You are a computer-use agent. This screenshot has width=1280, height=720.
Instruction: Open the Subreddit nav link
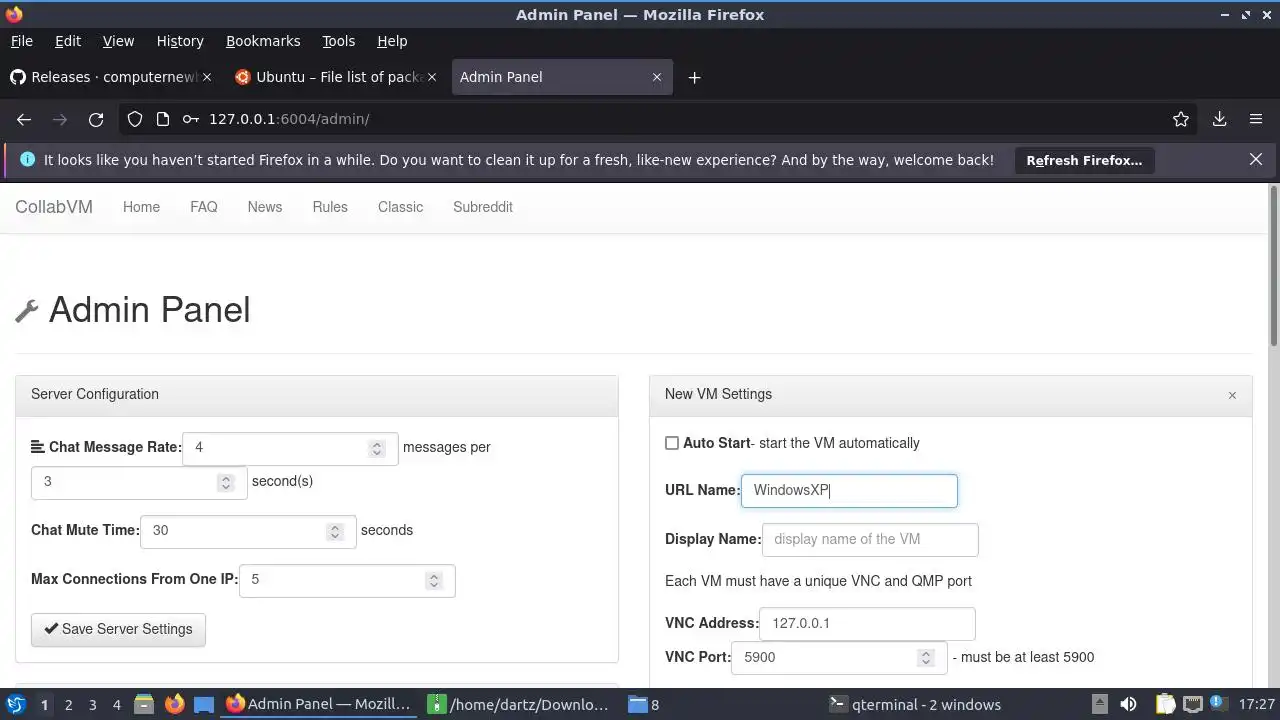(x=483, y=207)
